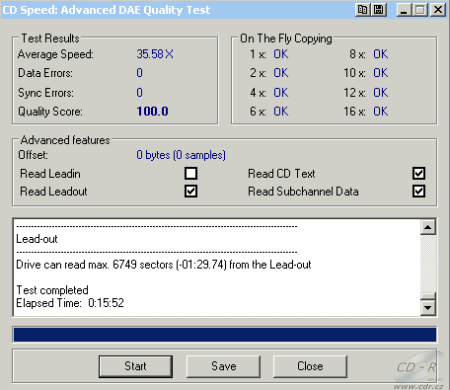Image resolution: width=450 pixels, height=390 pixels.
Task: Click the copy-to-clipboard icon in title bar
Action: pyautogui.click(x=363, y=10)
